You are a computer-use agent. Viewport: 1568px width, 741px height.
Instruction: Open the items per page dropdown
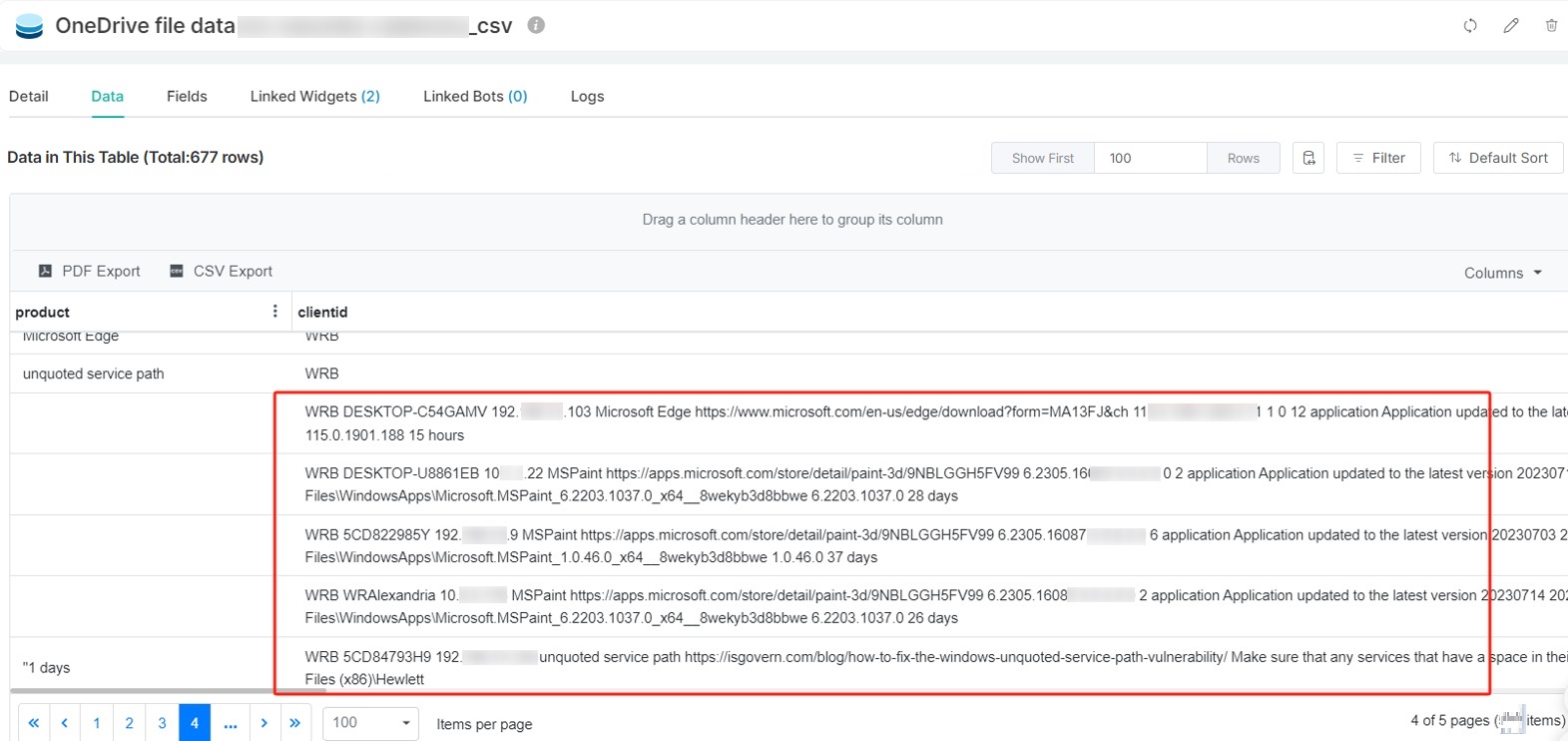[370, 722]
